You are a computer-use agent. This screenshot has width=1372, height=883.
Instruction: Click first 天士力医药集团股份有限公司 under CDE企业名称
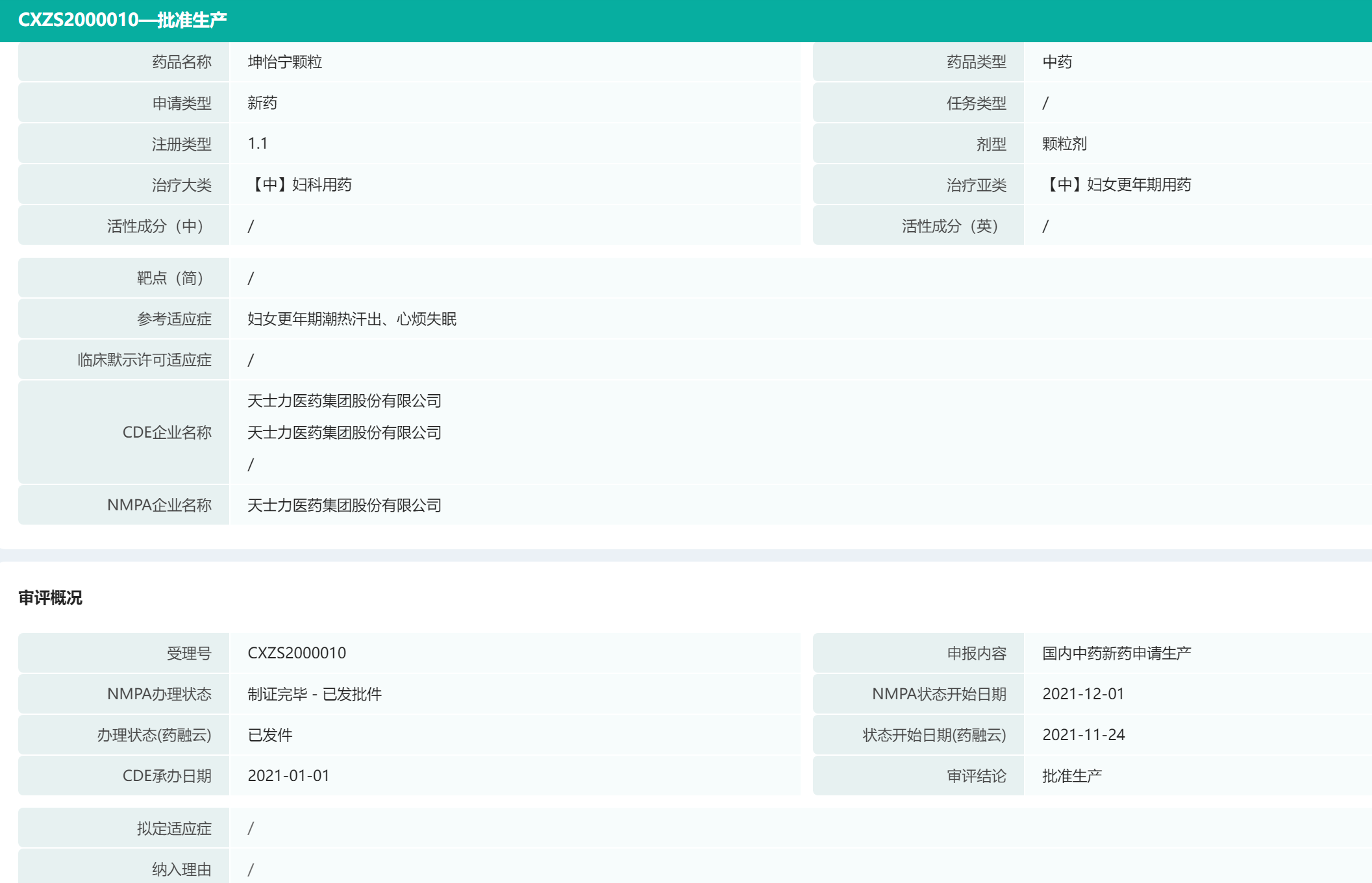(x=344, y=401)
